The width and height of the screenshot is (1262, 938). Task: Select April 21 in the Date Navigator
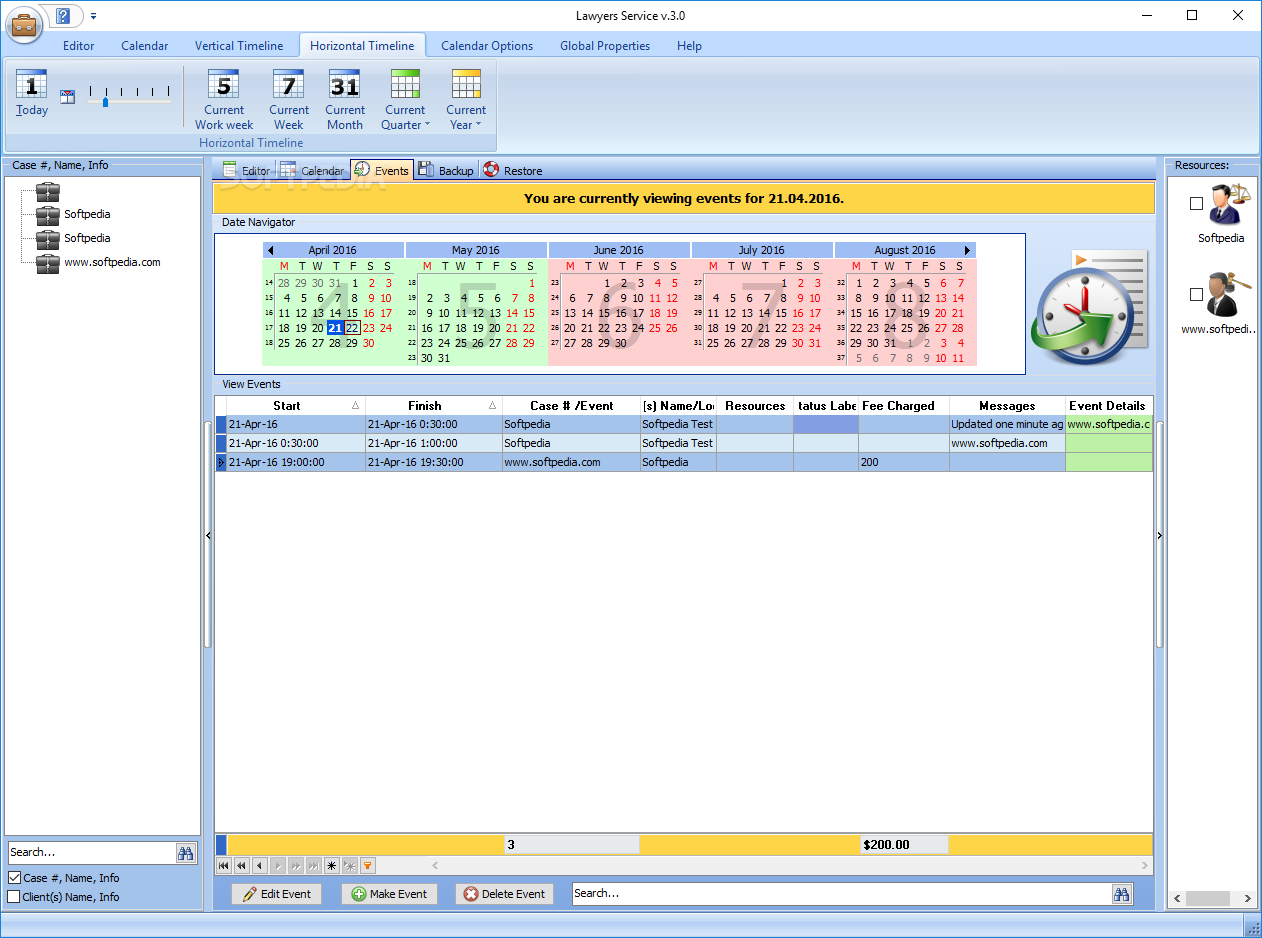pos(335,328)
